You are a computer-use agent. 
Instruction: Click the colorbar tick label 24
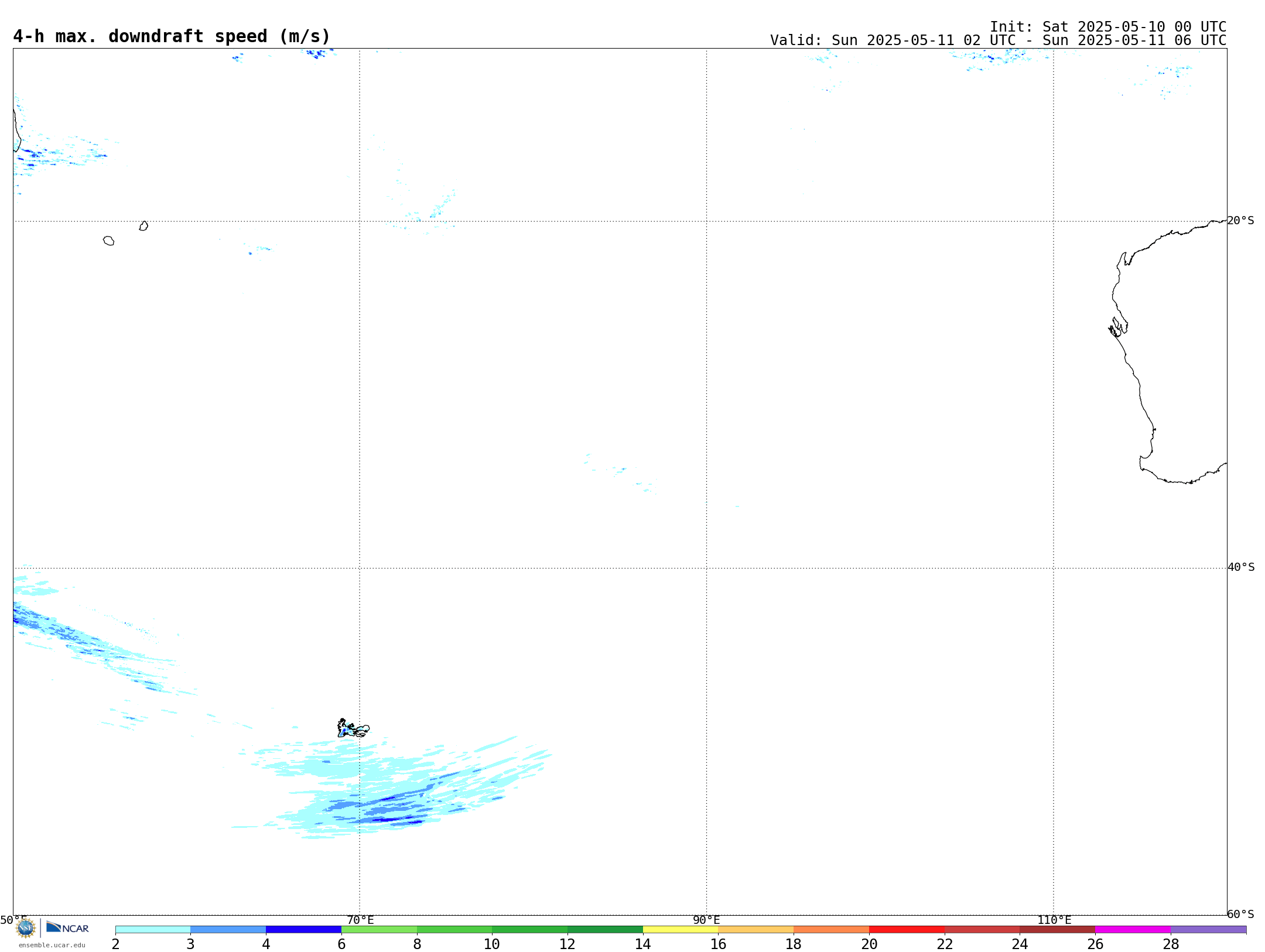point(1020,944)
